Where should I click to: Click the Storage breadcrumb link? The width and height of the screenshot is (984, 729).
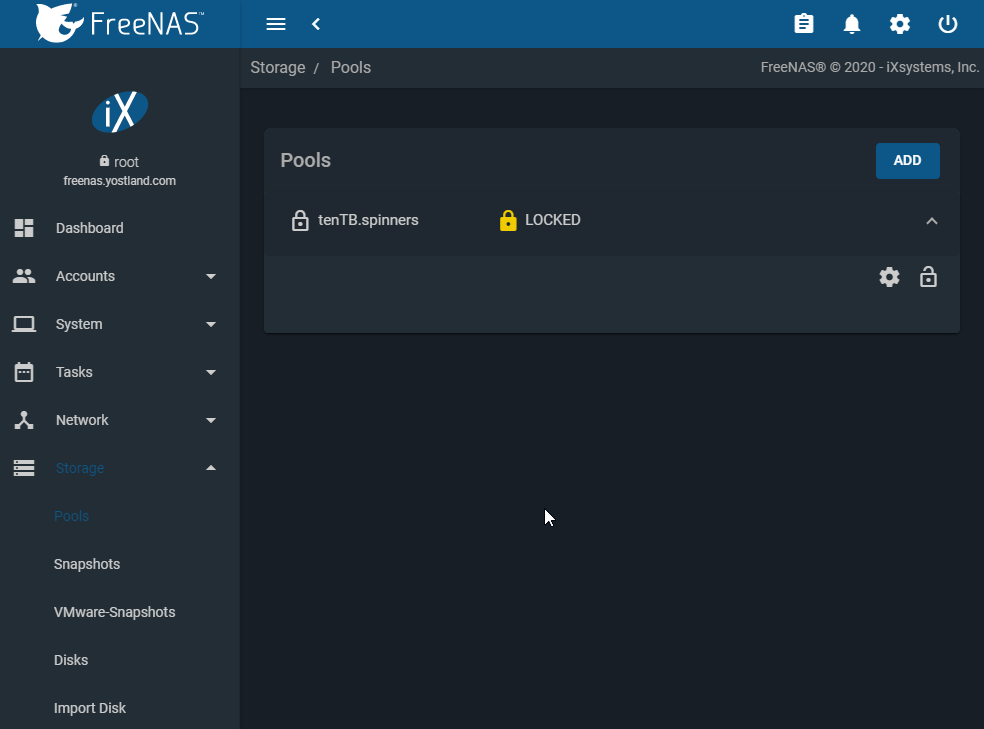(277, 67)
